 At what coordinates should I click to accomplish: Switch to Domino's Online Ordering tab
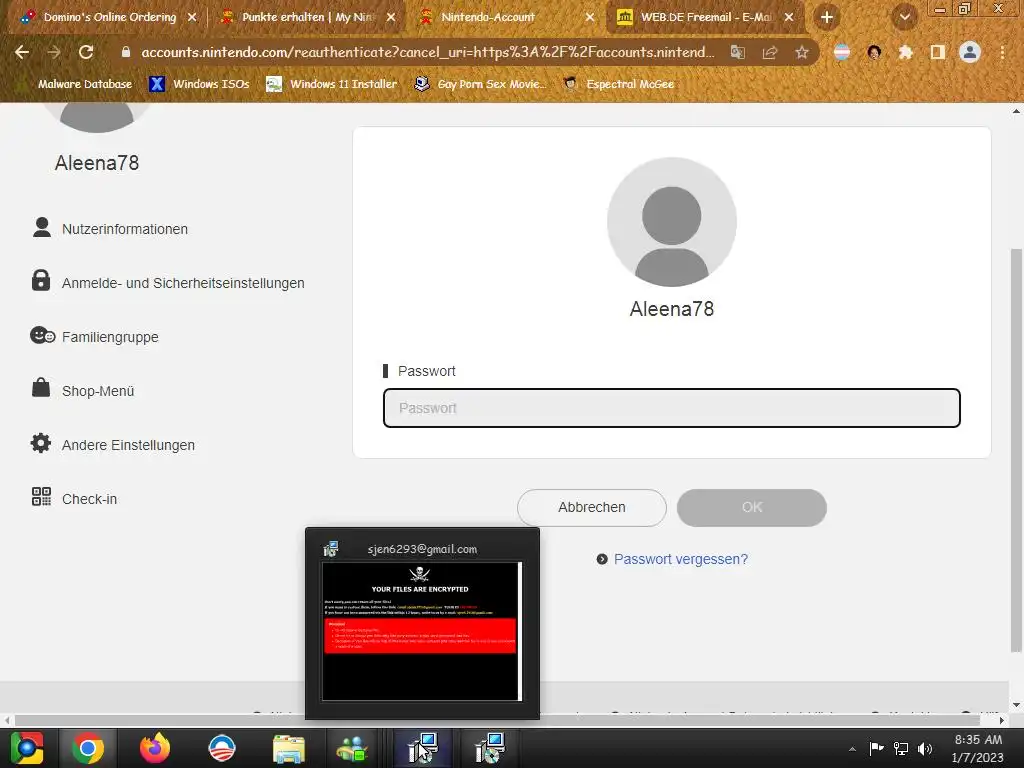tap(110, 18)
